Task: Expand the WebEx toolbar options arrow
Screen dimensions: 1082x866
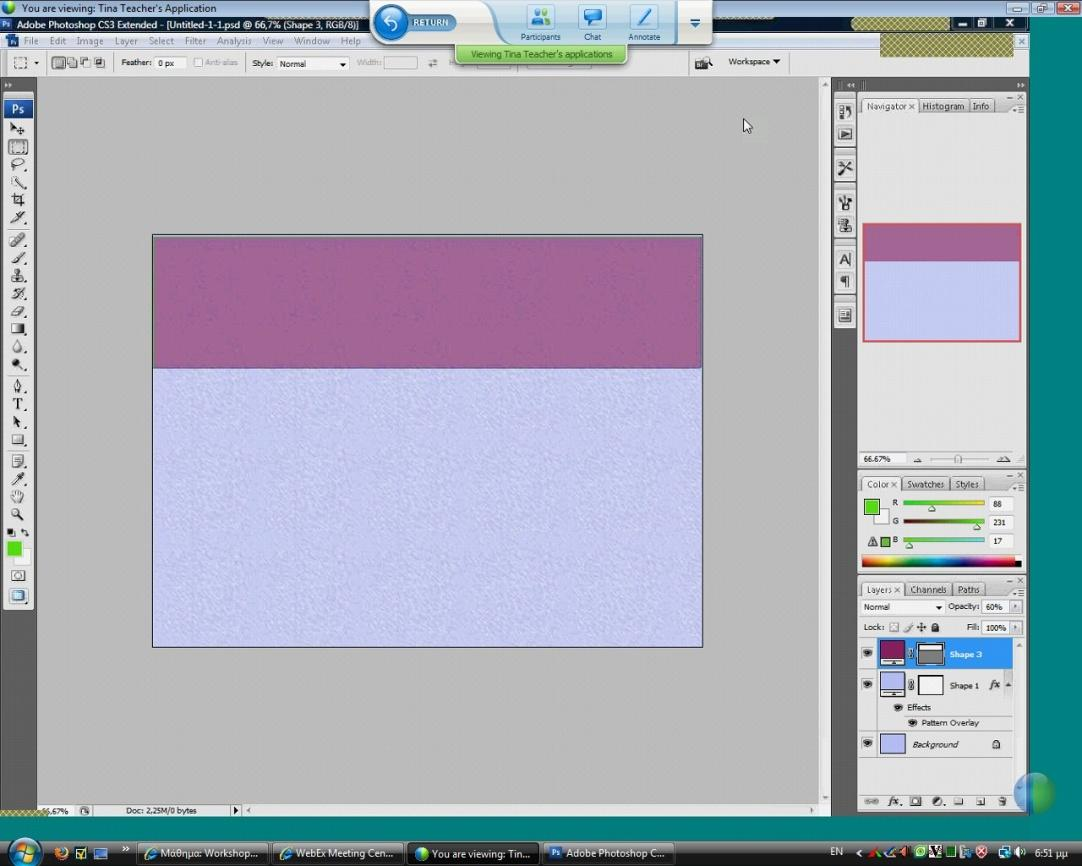Action: [695, 23]
